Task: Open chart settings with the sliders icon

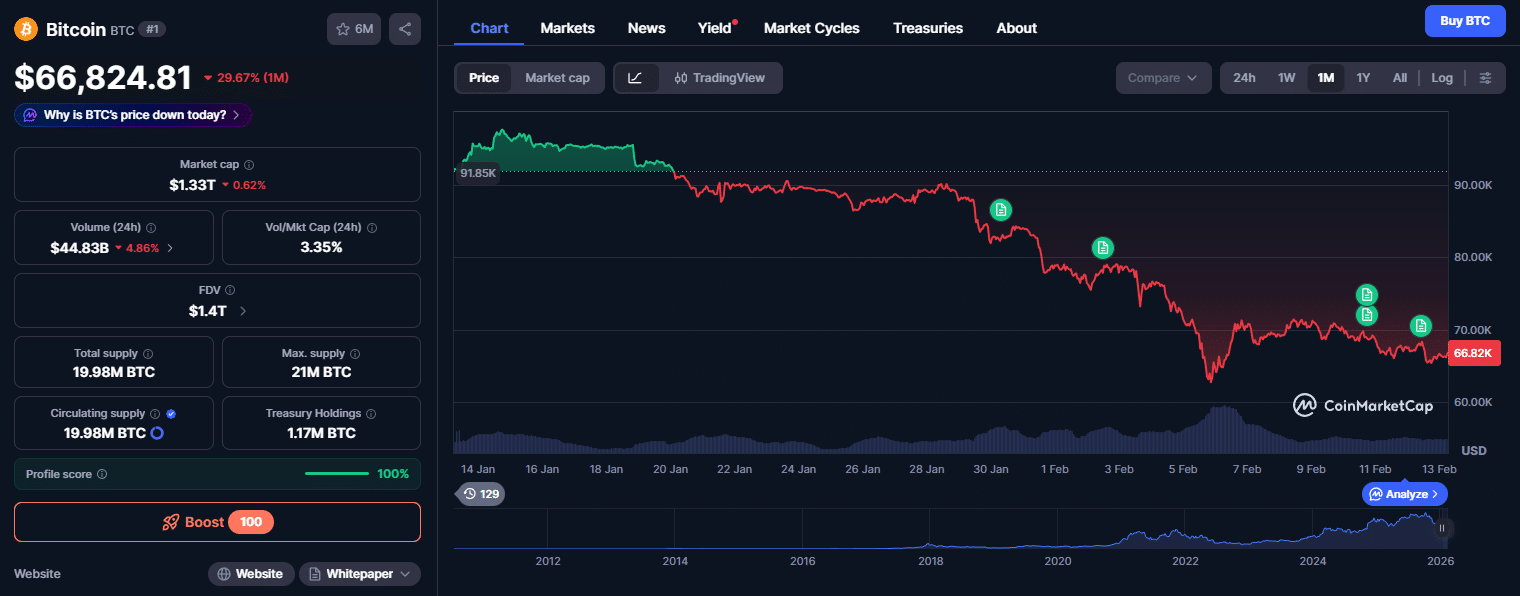Action: click(1486, 77)
